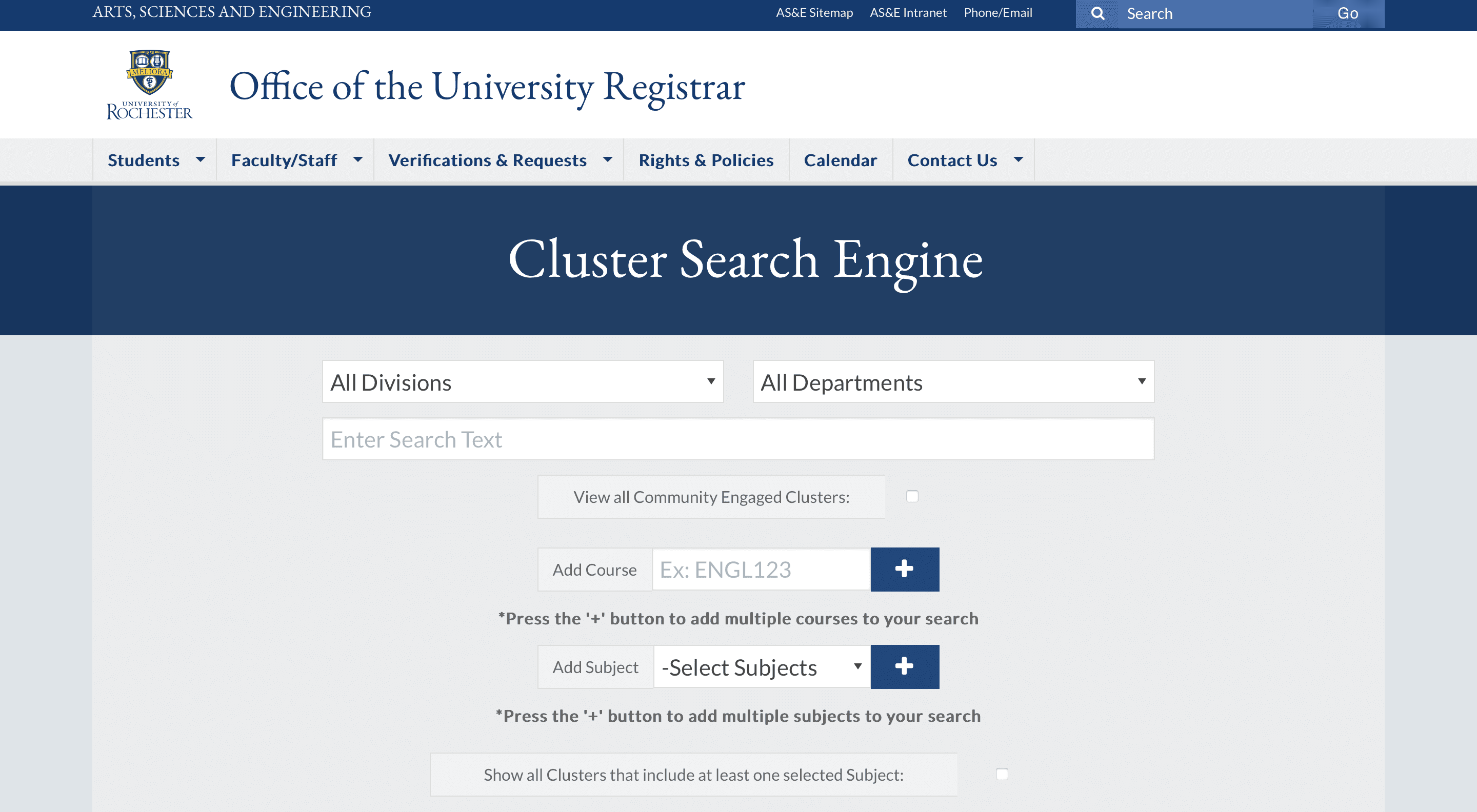This screenshot has width=1477, height=812.
Task: Open the Rights & Policies menu item
Action: [706, 160]
